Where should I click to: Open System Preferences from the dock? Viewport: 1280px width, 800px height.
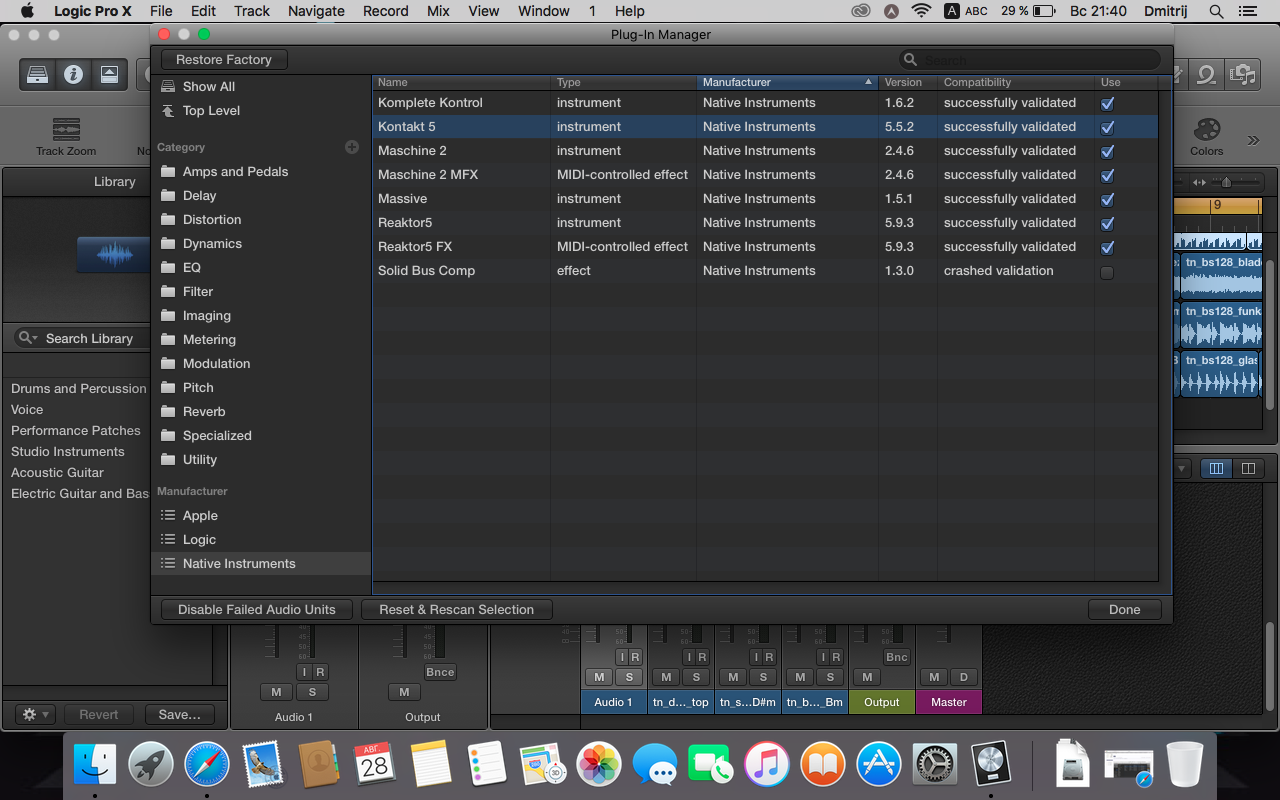point(935,766)
